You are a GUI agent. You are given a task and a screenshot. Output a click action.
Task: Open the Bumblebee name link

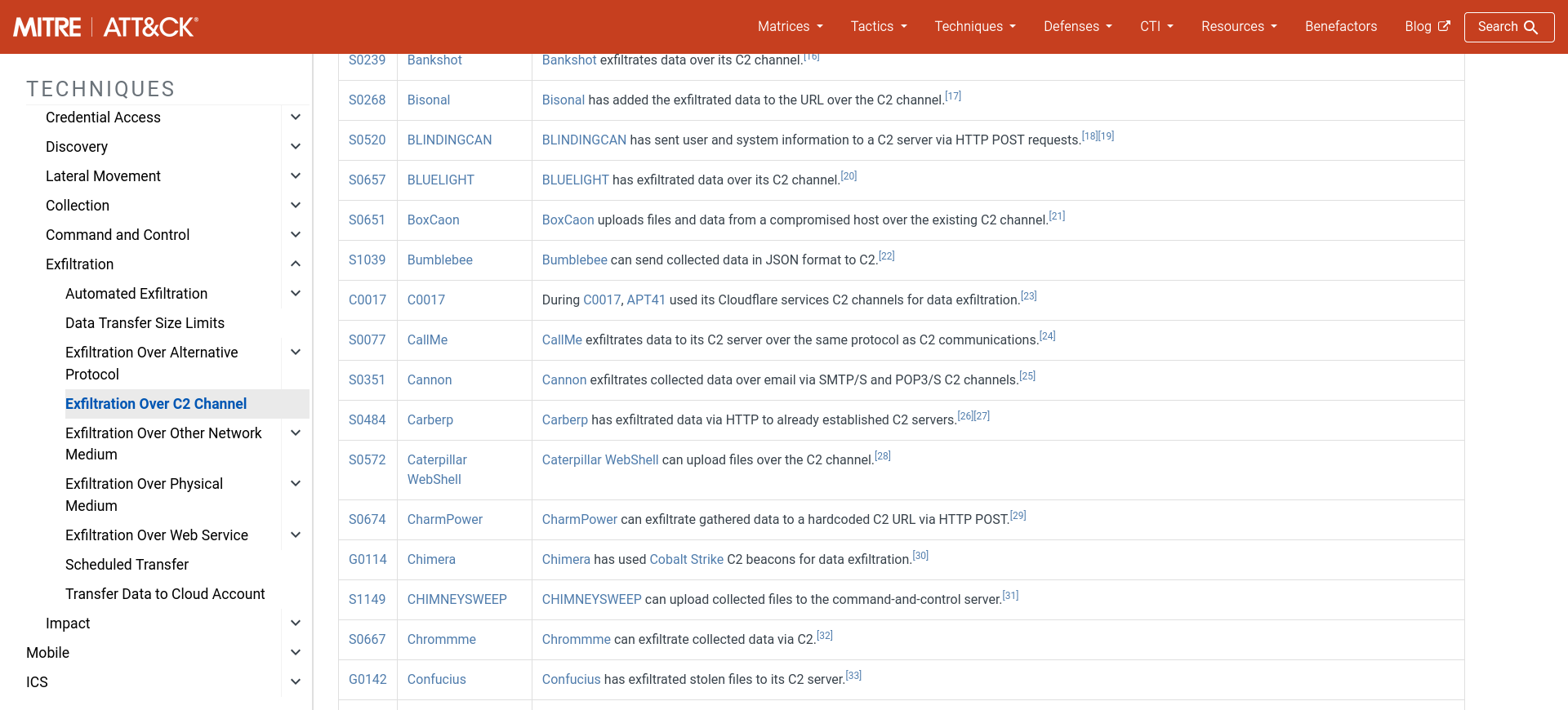coord(439,260)
